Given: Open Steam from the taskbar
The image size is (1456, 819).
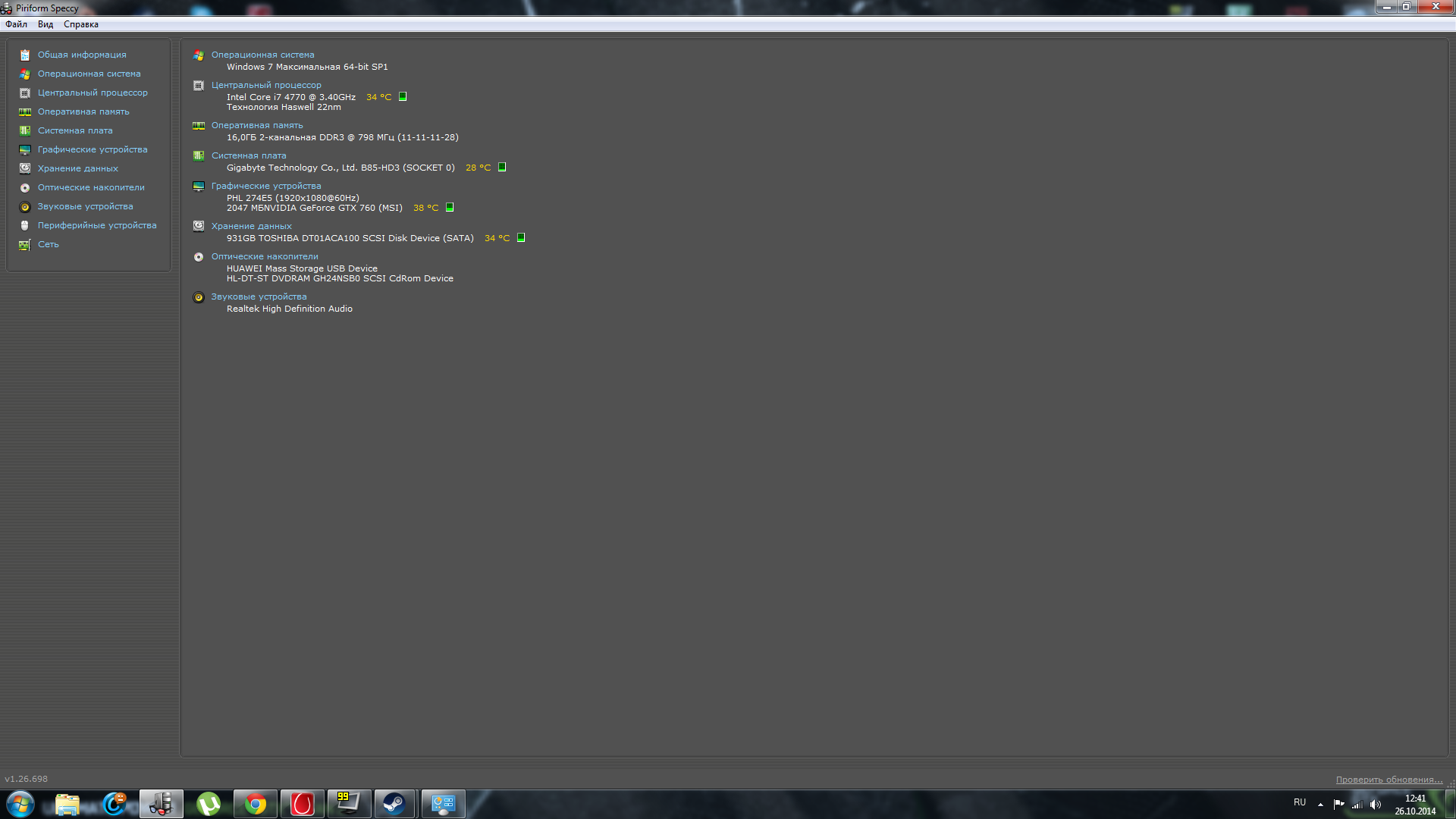Looking at the screenshot, I should (394, 804).
